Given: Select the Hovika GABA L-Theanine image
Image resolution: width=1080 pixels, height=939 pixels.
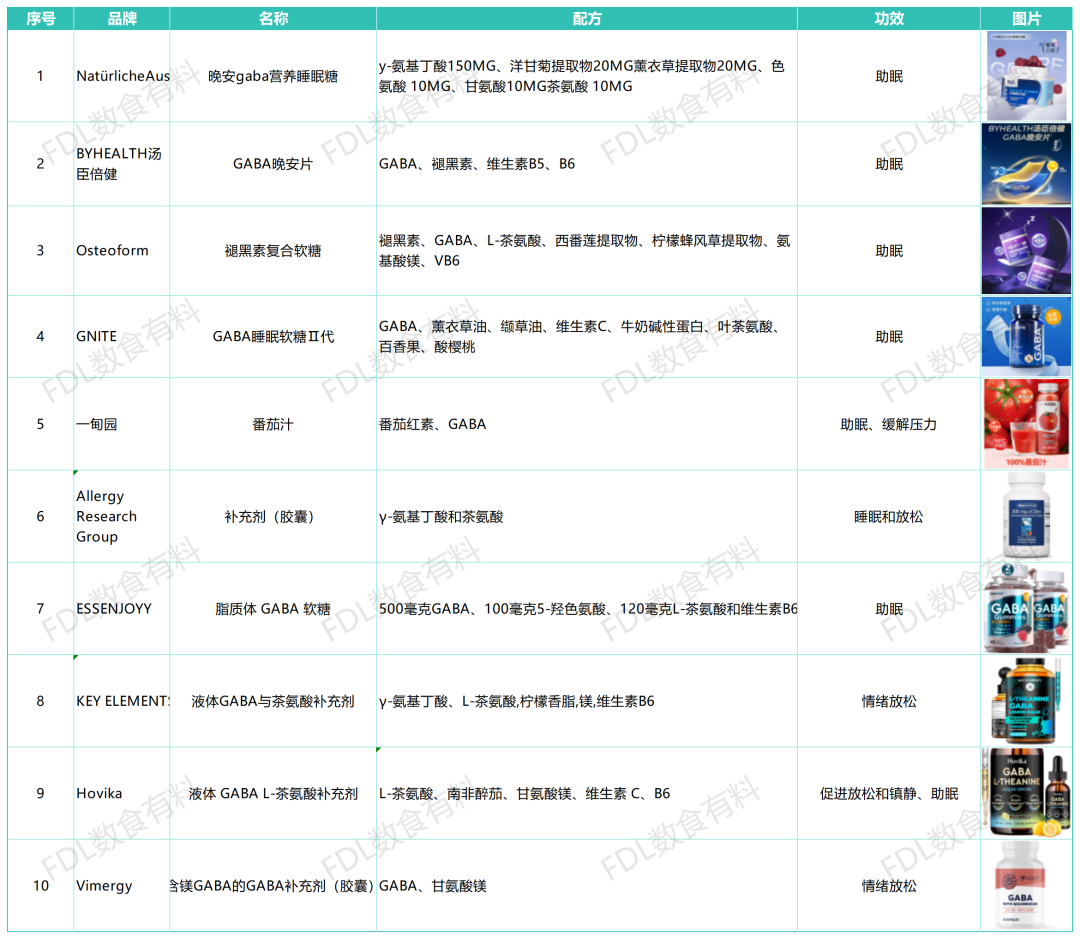Looking at the screenshot, I should [x=1026, y=793].
